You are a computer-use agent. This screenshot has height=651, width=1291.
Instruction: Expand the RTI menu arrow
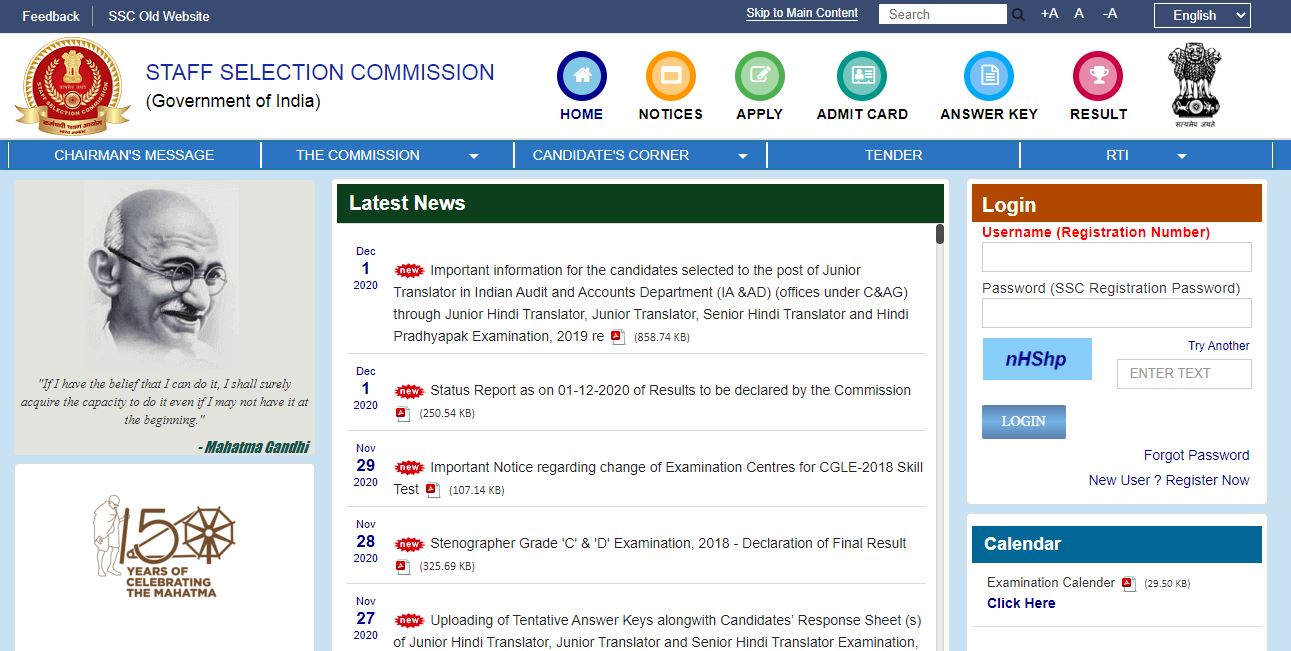click(x=1181, y=156)
